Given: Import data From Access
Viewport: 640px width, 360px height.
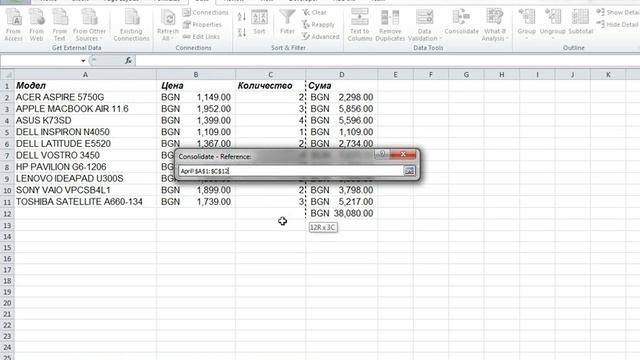Looking at the screenshot, I should [13, 25].
